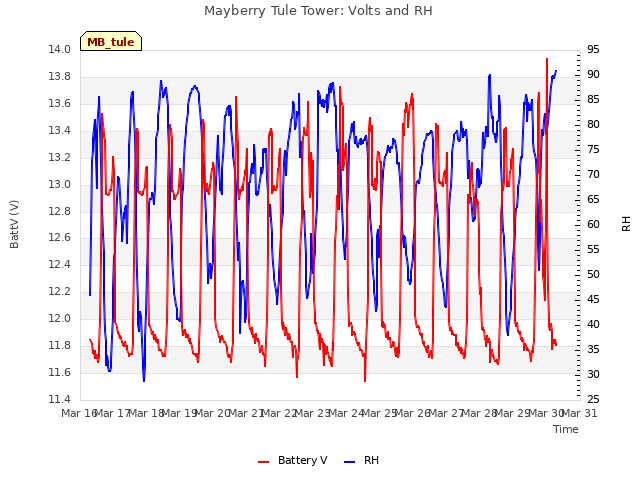The height and width of the screenshot is (480, 640).
Task: Click the 13.2 left axis value
Action: tap(59, 157)
